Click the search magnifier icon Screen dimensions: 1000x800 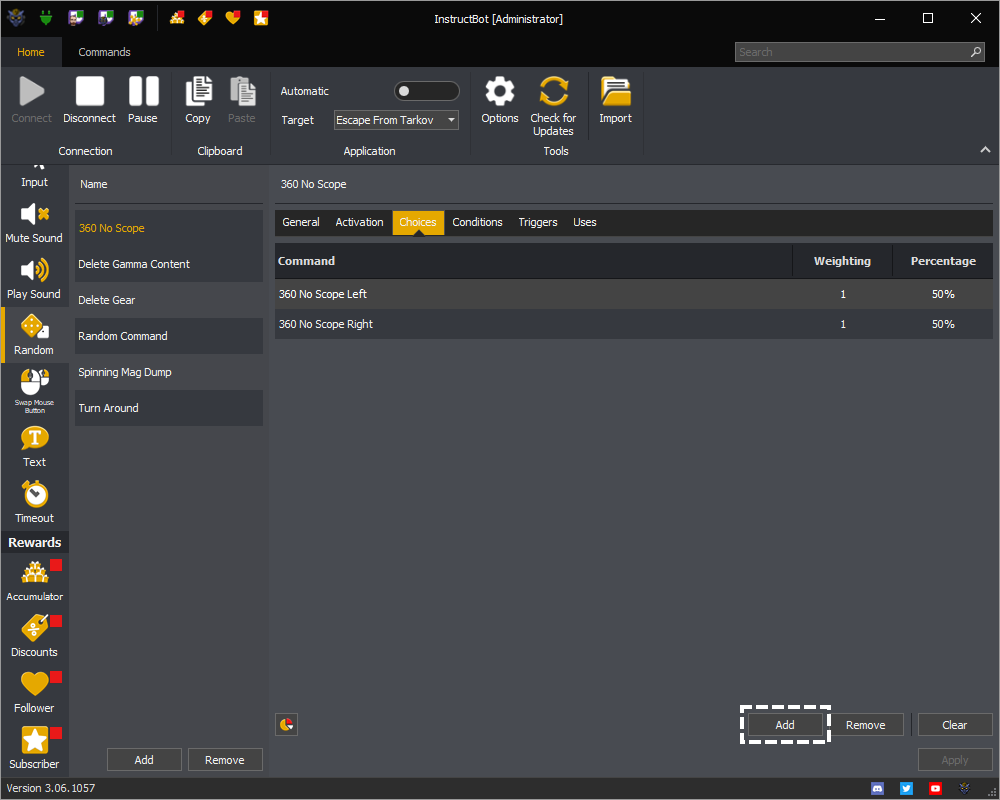click(x=976, y=52)
